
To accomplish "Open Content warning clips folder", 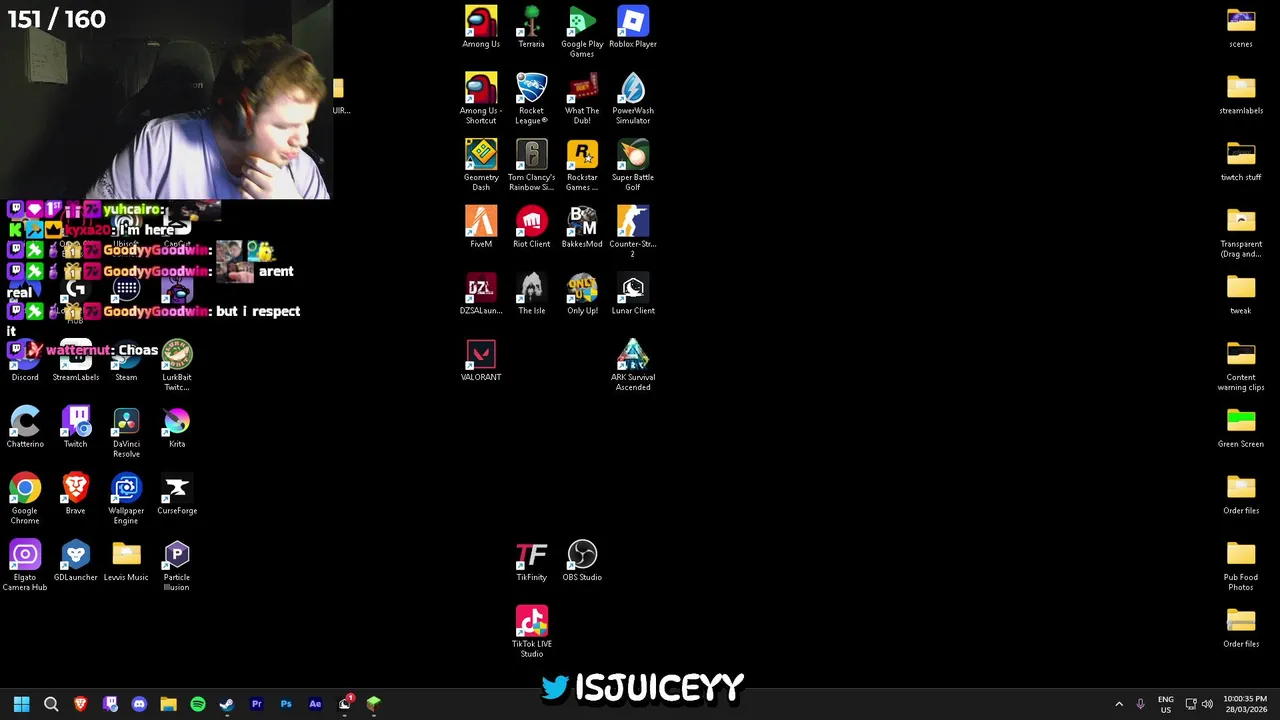I will pyautogui.click(x=1241, y=366).
